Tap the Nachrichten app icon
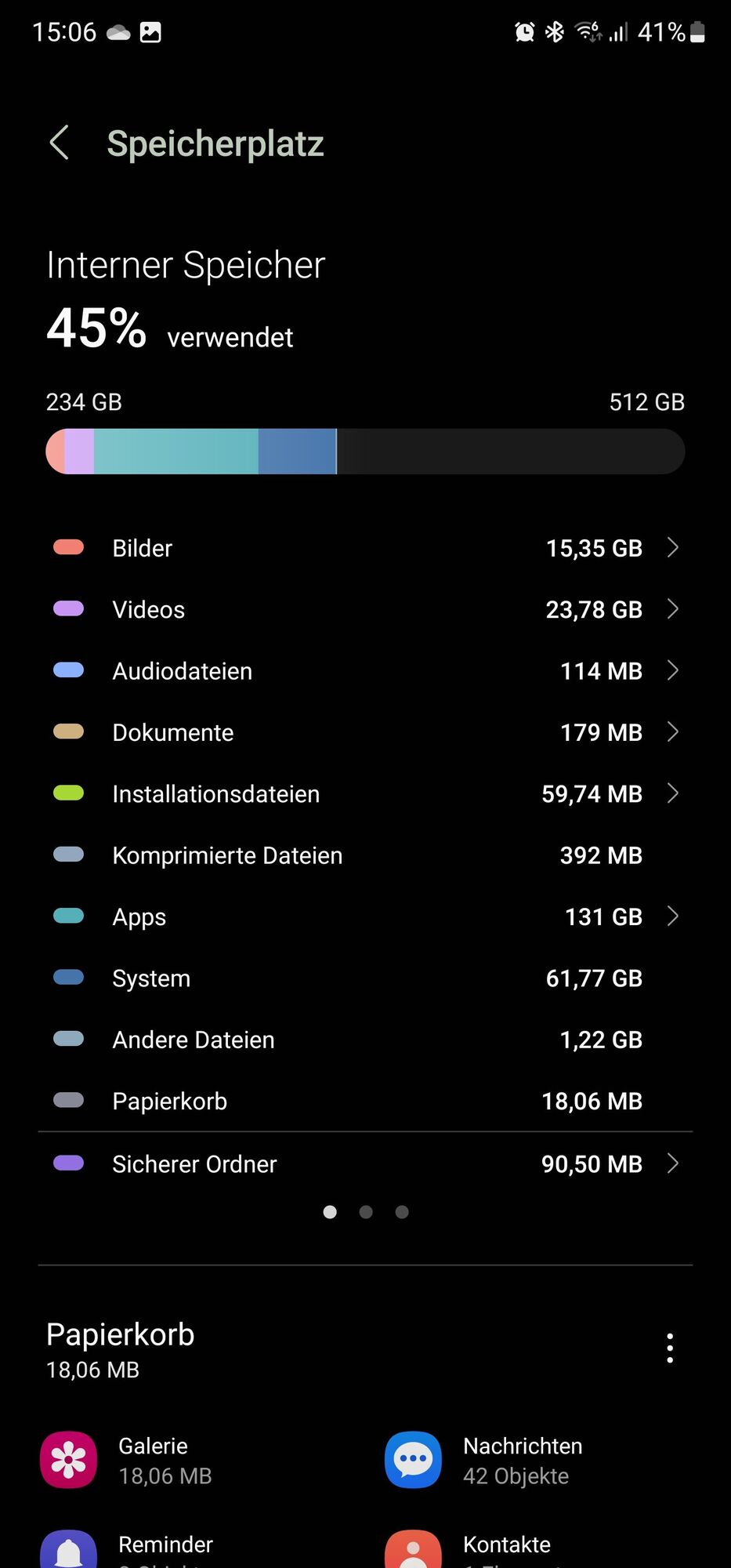The image size is (731, 1568). [x=413, y=1460]
